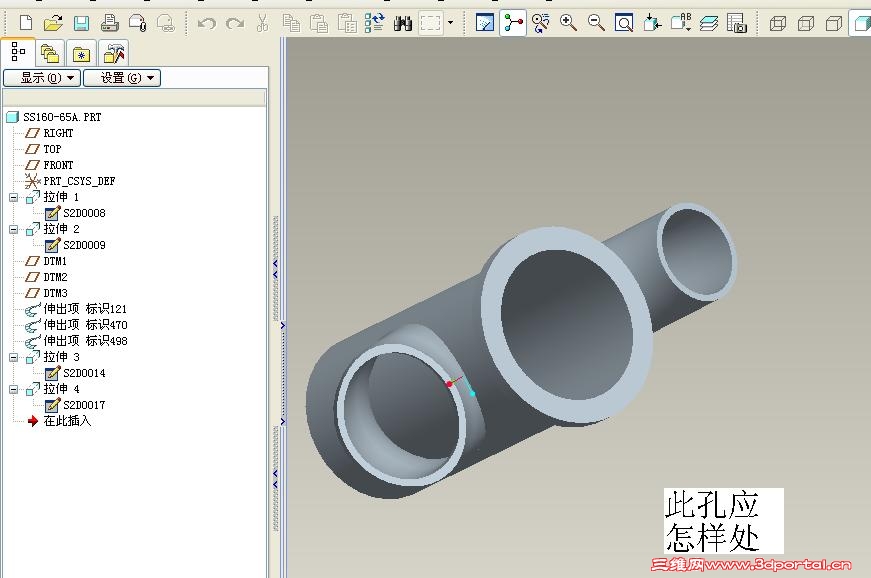Select the RIGHT datum plane
Screen dimensions: 871x578
pyautogui.click(x=49, y=133)
